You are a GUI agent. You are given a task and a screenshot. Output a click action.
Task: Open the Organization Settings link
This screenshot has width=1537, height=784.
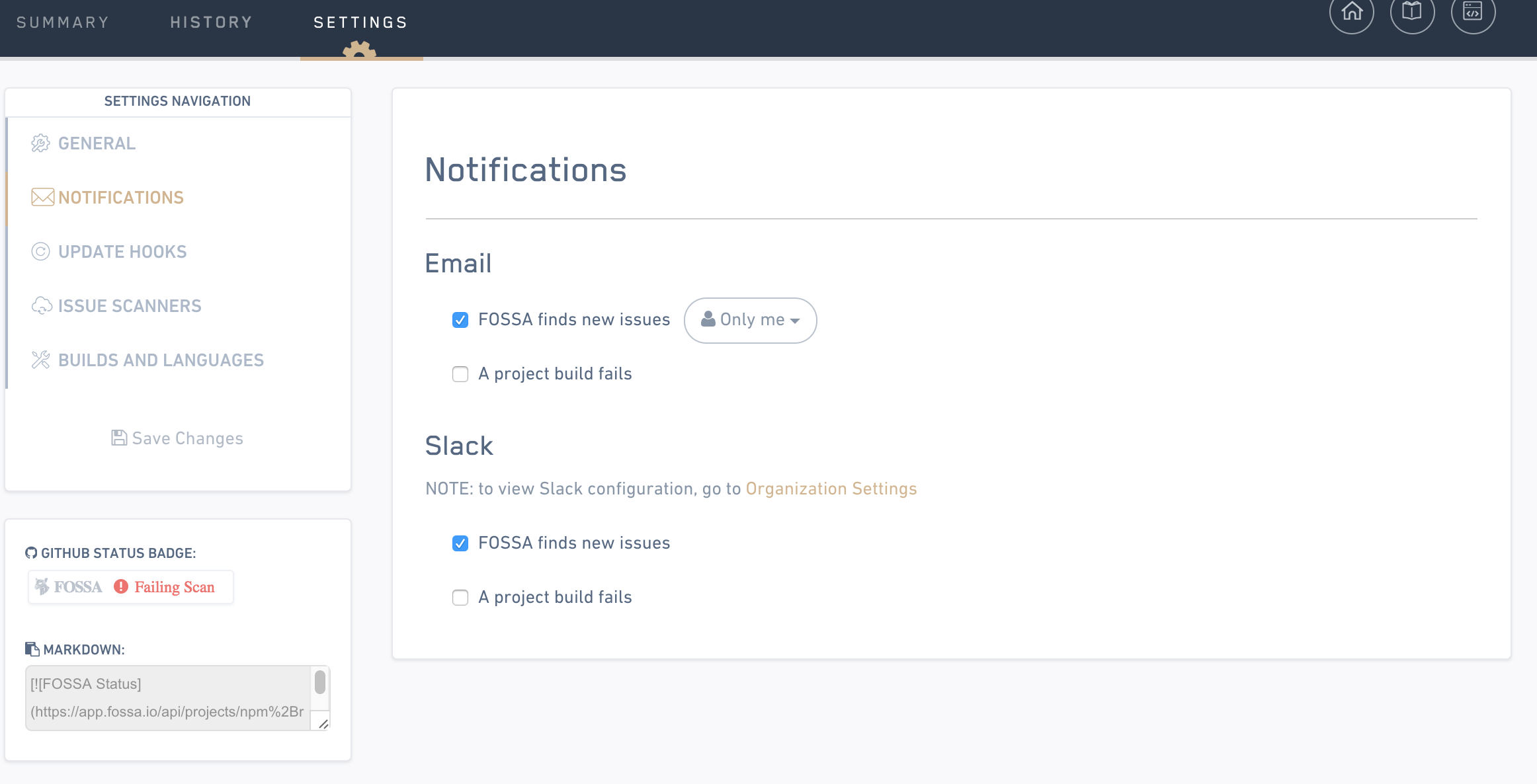tap(831, 489)
